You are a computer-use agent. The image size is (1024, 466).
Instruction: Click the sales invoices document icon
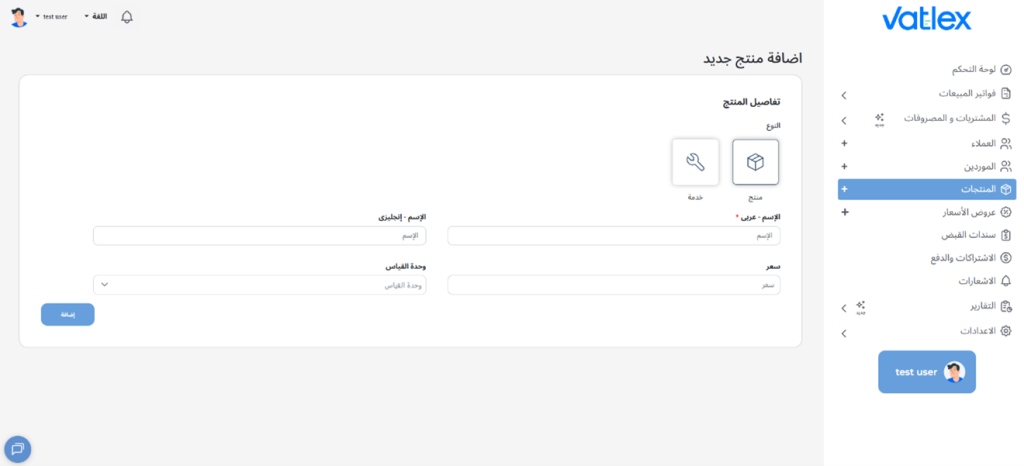pos(1006,94)
